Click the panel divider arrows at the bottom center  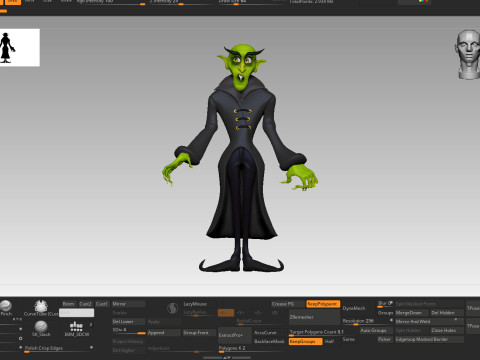click(x=227, y=358)
